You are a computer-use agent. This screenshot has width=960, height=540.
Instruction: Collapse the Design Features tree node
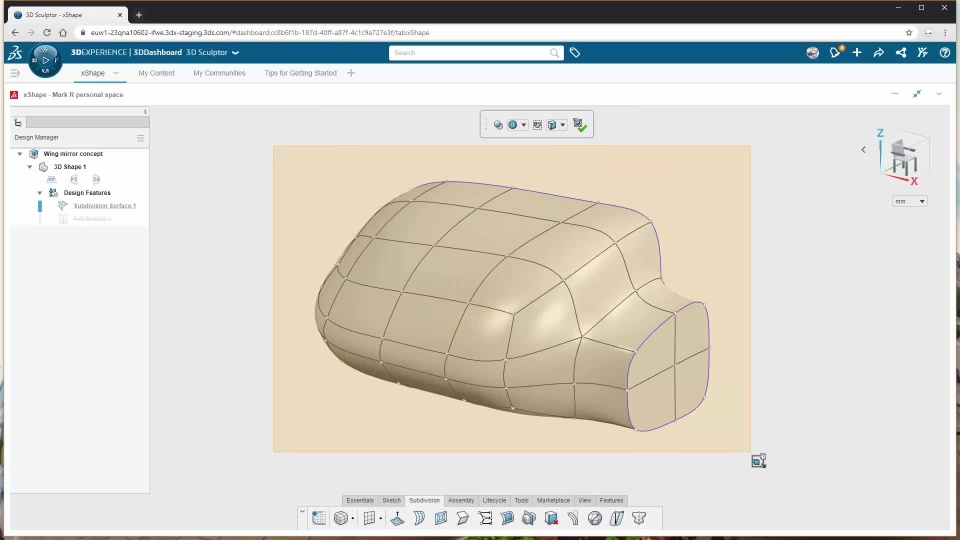coord(40,193)
